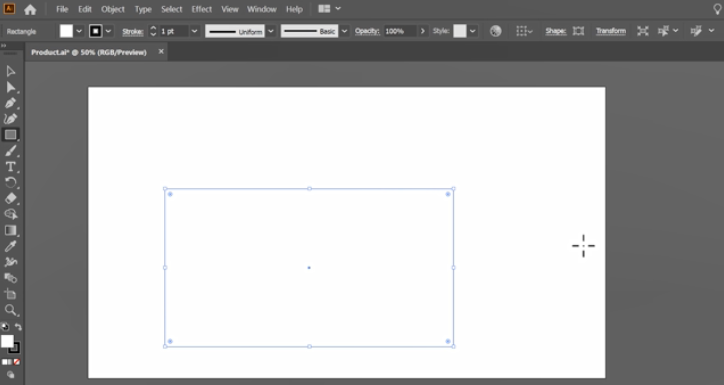Select the Gradient tool

pos(10,230)
